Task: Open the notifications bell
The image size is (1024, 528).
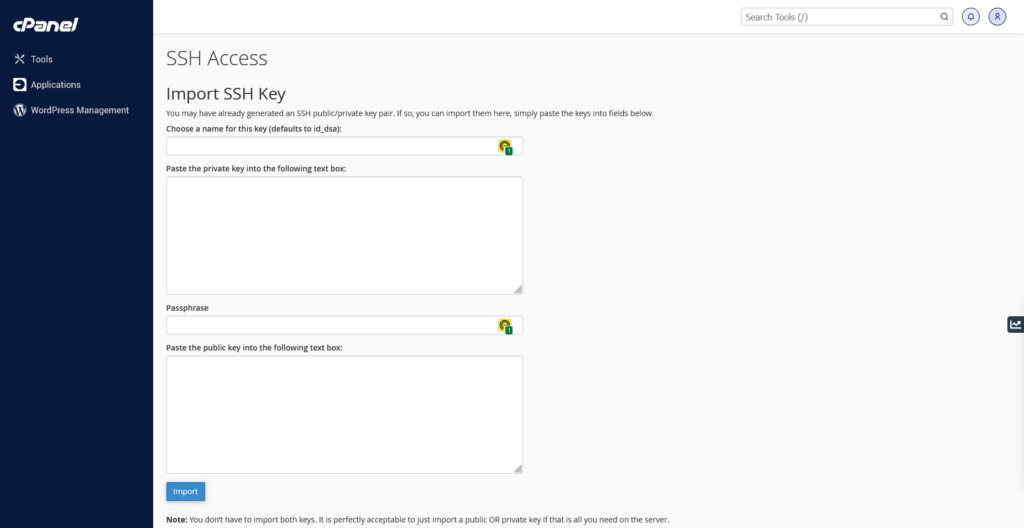Action: [970, 17]
